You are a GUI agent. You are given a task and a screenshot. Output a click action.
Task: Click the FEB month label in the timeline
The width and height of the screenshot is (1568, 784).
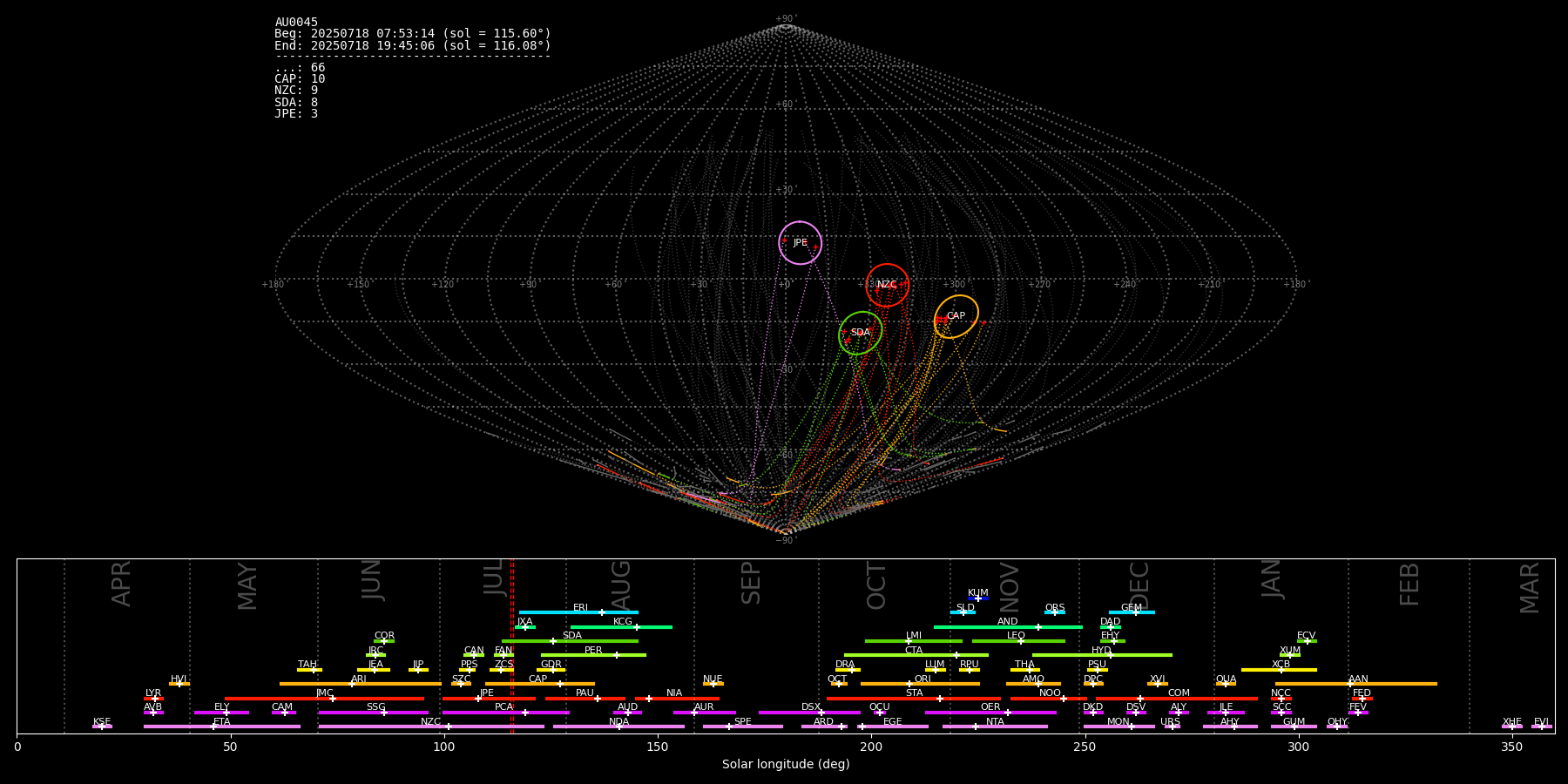(1409, 584)
